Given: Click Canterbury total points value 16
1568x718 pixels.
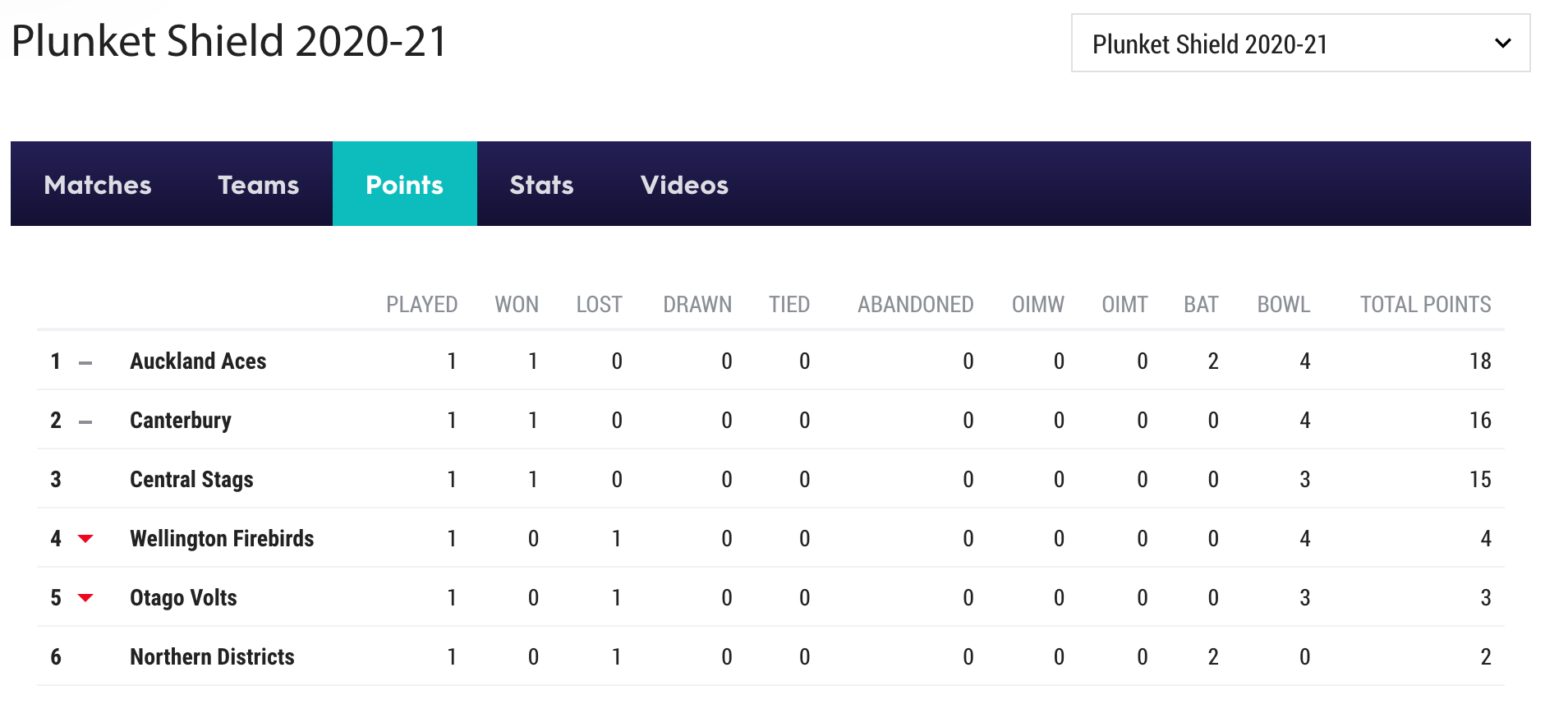Looking at the screenshot, I should (1480, 420).
